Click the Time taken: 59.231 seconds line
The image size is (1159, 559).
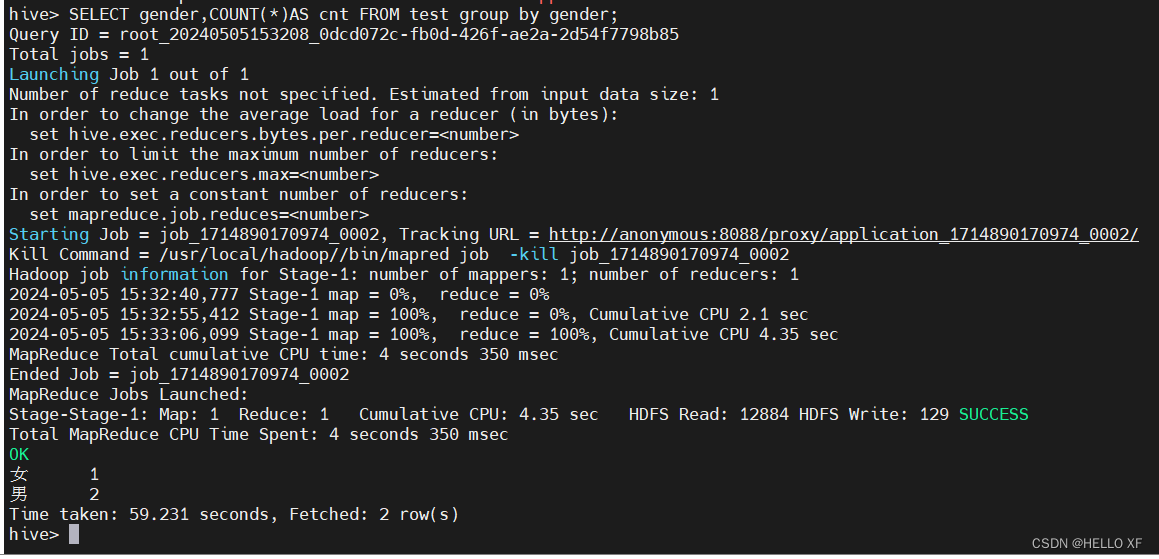point(234,514)
